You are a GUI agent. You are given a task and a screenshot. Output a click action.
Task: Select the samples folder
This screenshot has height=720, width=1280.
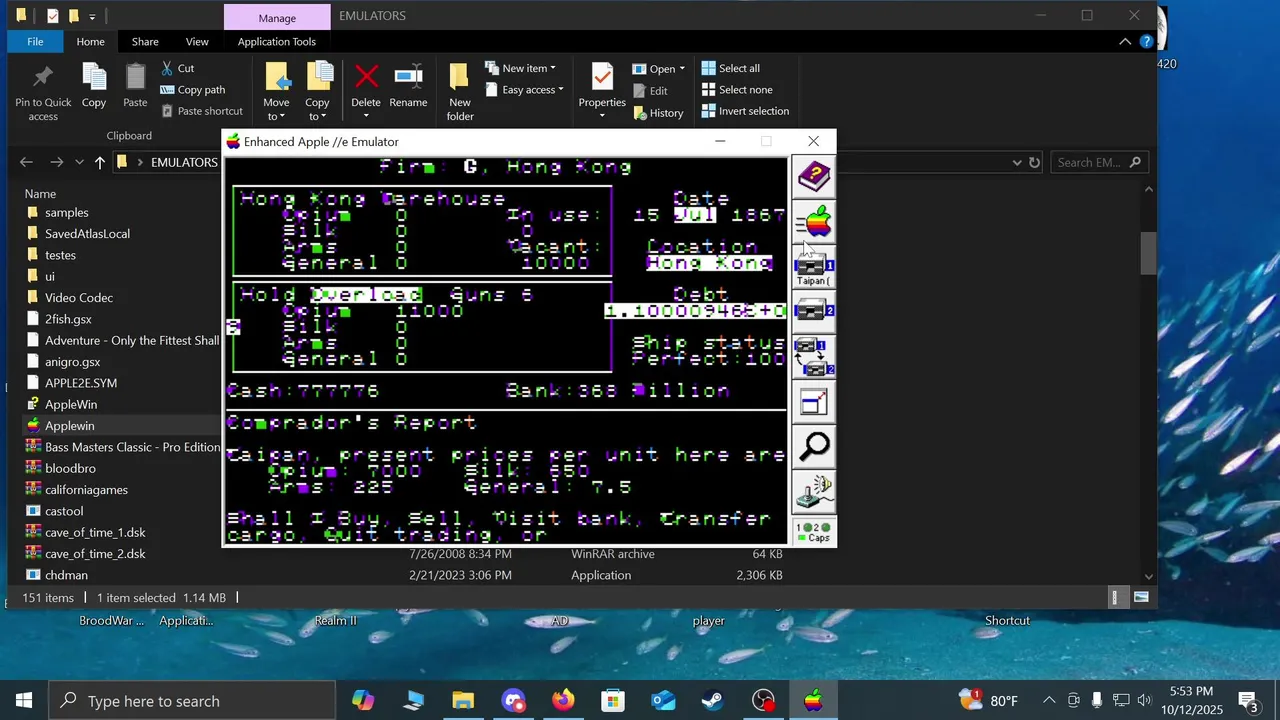pyautogui.click(x=66, y=213)
